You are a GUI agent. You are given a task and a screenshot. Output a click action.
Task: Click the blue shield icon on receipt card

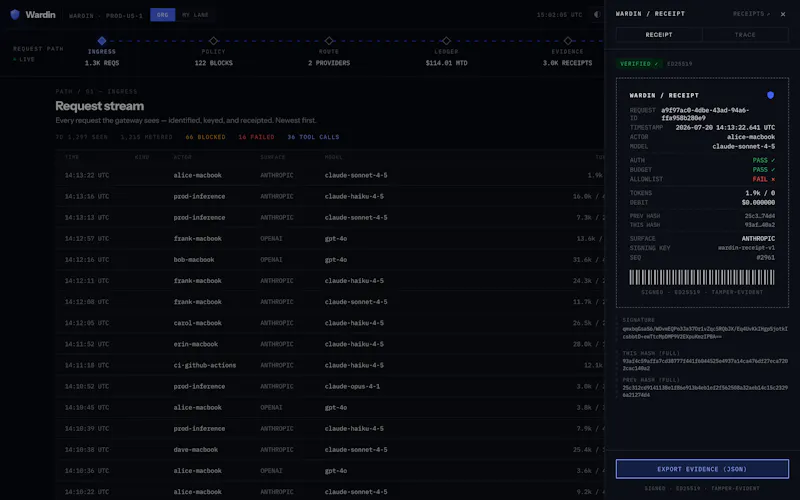(770, 95)
